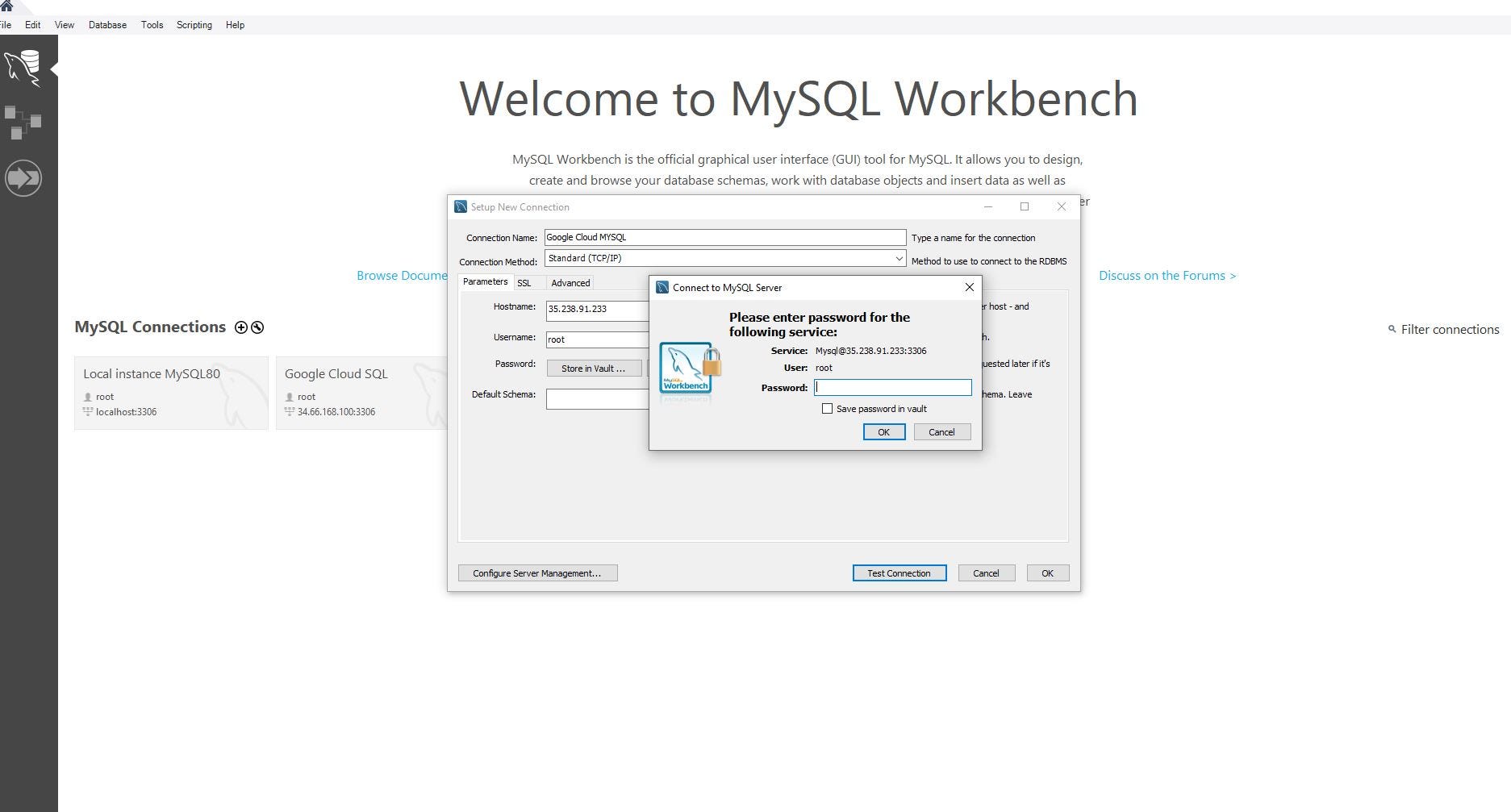Open Configure Server Management
This screenshot has width=1511, height=812.
(x=537, y=573)
